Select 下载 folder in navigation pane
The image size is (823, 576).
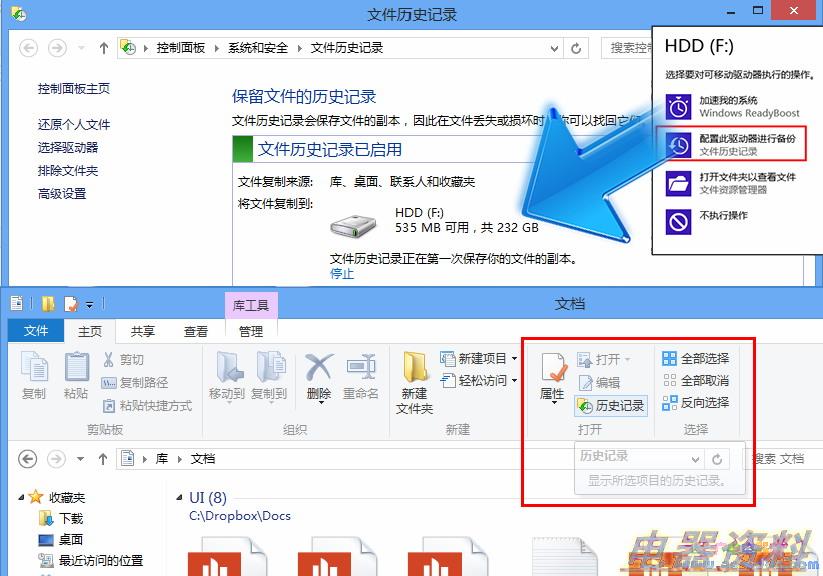tap(71, 519)
